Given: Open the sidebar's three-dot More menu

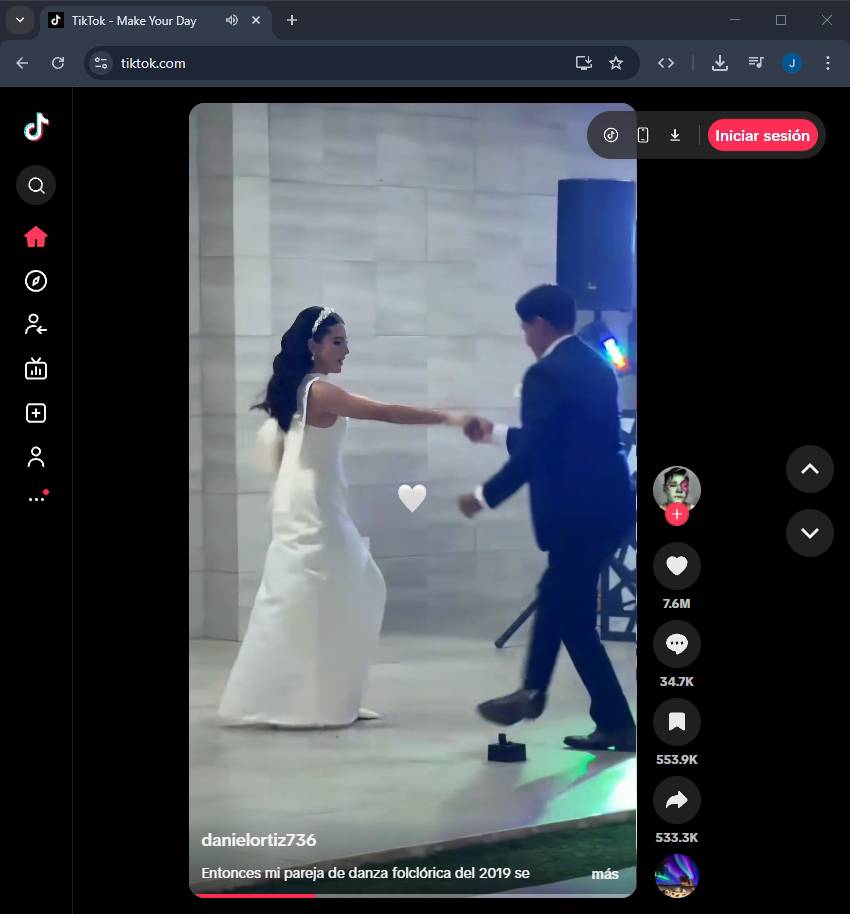Looking at the screenshot, I should tap(36, 498).
